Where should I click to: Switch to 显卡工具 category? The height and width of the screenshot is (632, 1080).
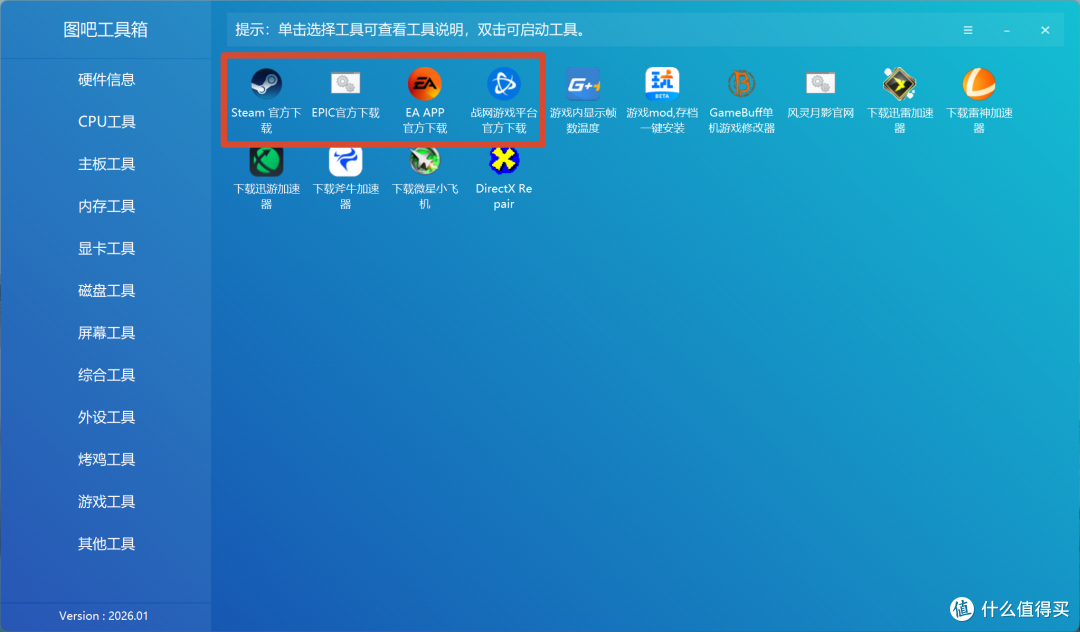(106, 249)
